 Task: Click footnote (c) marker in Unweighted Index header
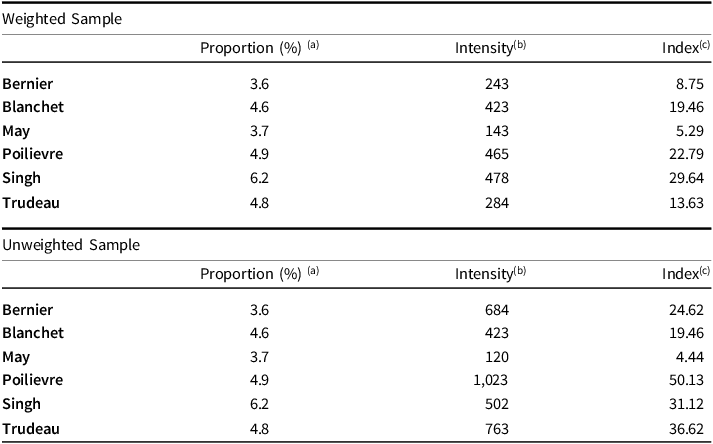(705, 271)
